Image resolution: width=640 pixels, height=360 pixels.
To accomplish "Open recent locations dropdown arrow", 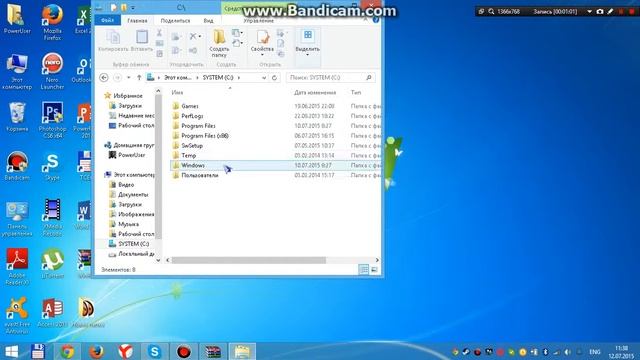I will point(129,78).
